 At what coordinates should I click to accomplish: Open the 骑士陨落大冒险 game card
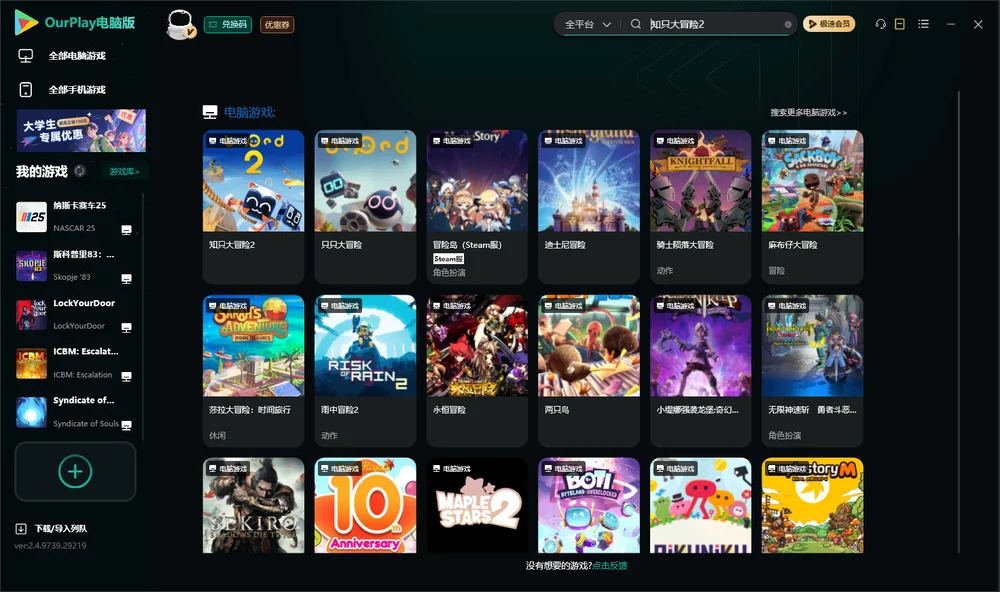(701, 207)
